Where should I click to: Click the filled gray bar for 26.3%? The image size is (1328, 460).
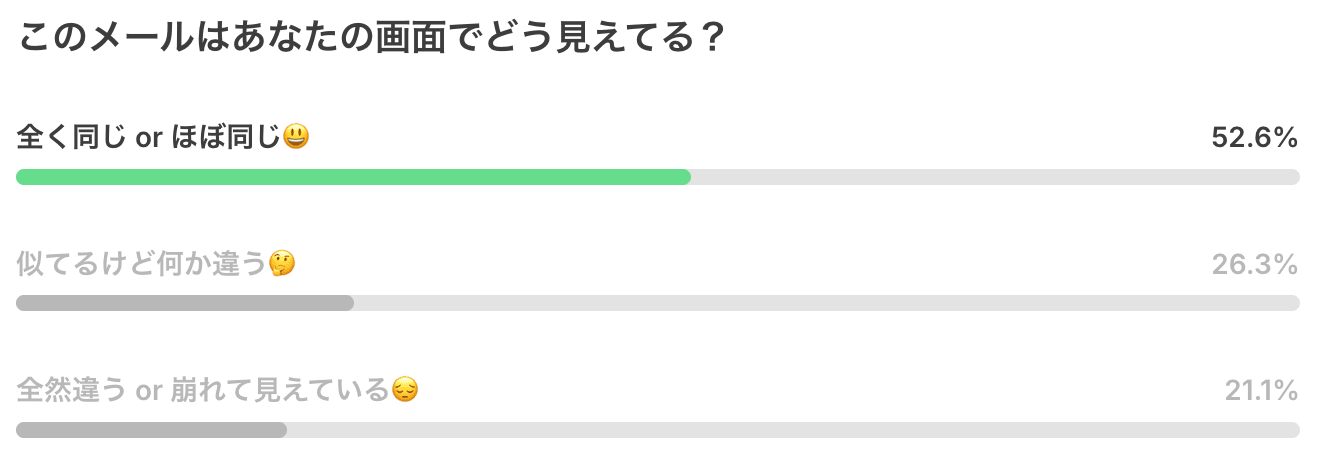185,303
